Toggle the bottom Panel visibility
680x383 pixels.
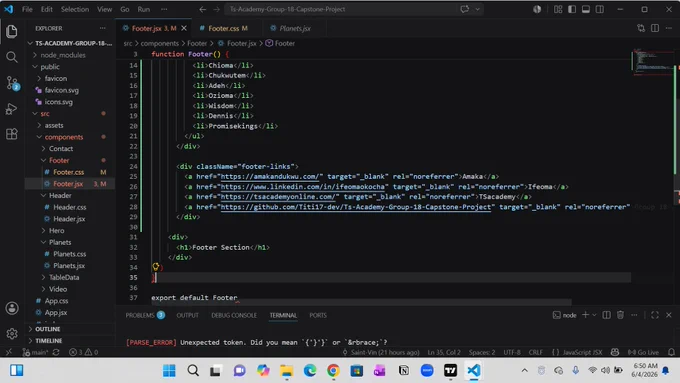pos(586,9)
